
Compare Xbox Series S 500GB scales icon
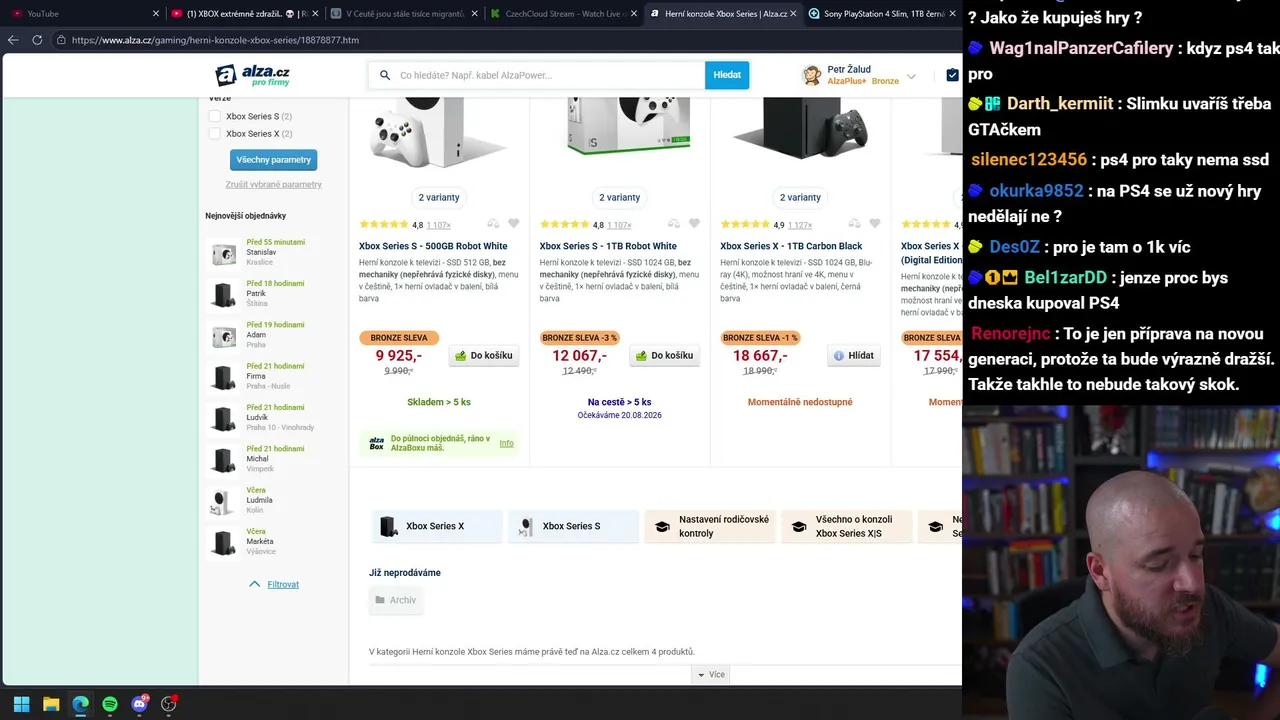[493, 224]
